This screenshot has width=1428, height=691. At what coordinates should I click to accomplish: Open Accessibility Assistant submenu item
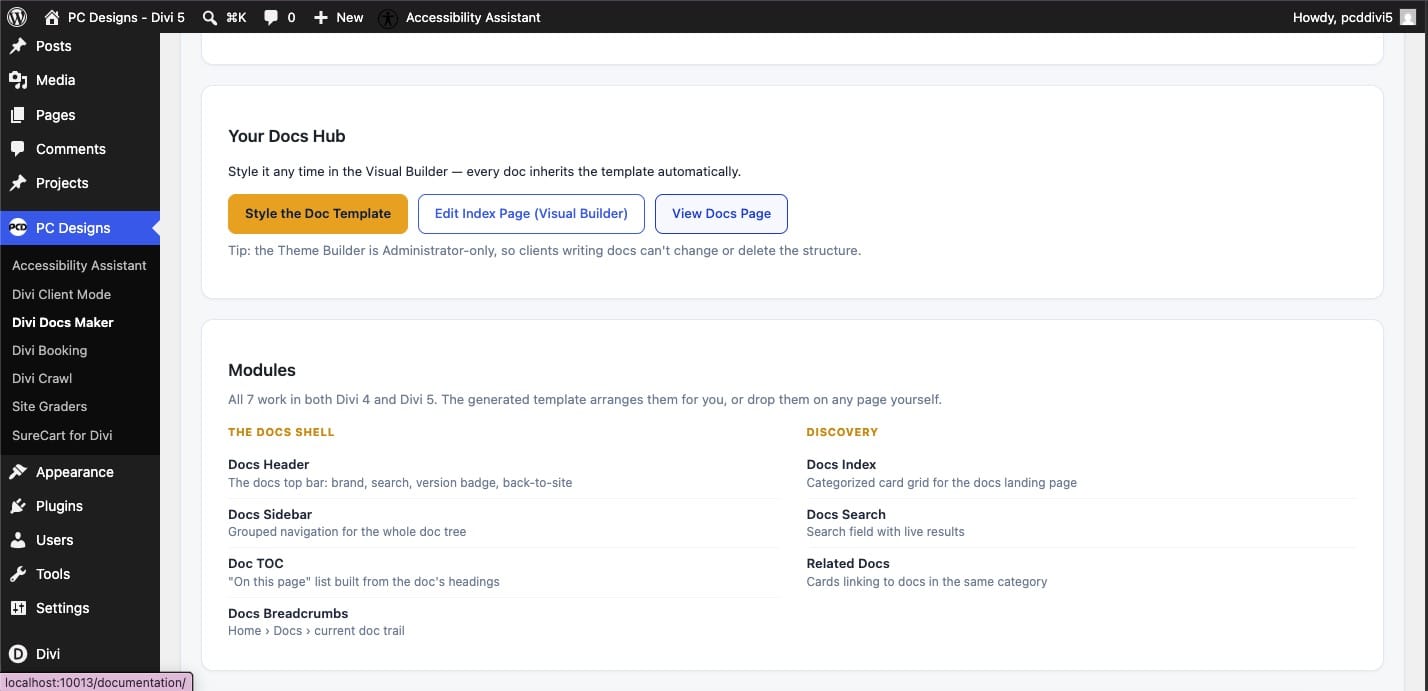coord(79,266)
